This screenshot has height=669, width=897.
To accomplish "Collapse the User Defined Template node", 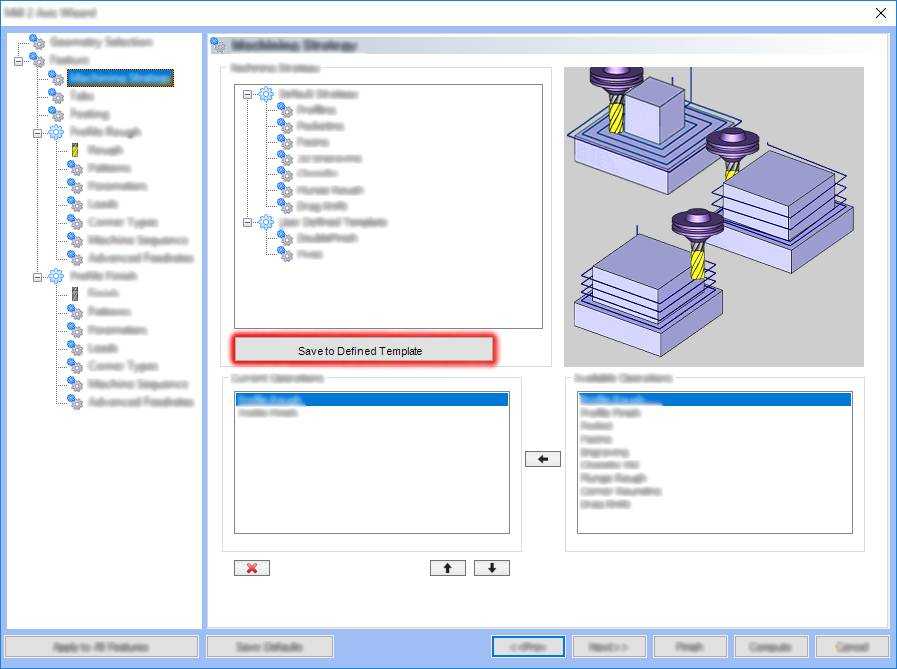I will [x=247, y=222].
